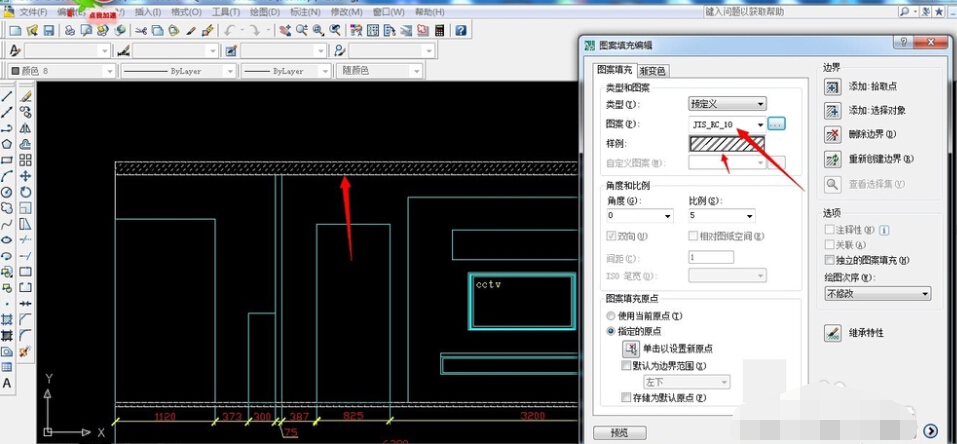Viewport: 957px width, 444px height.
Task: Open the 标注(N) Dimension menu
Action: (306, 12)
